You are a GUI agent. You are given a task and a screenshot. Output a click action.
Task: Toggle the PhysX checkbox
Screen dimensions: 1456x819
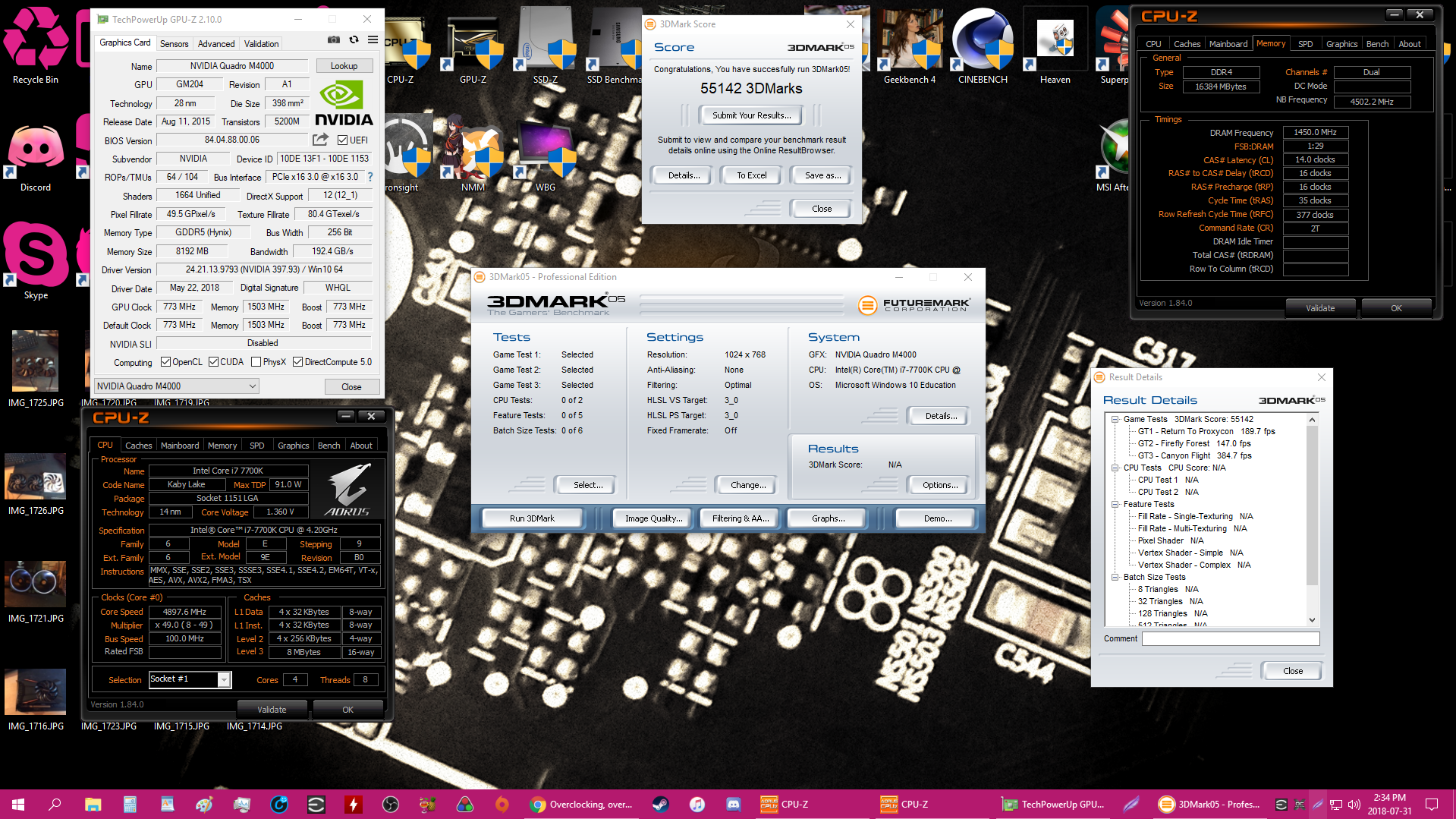coord(256,362)
